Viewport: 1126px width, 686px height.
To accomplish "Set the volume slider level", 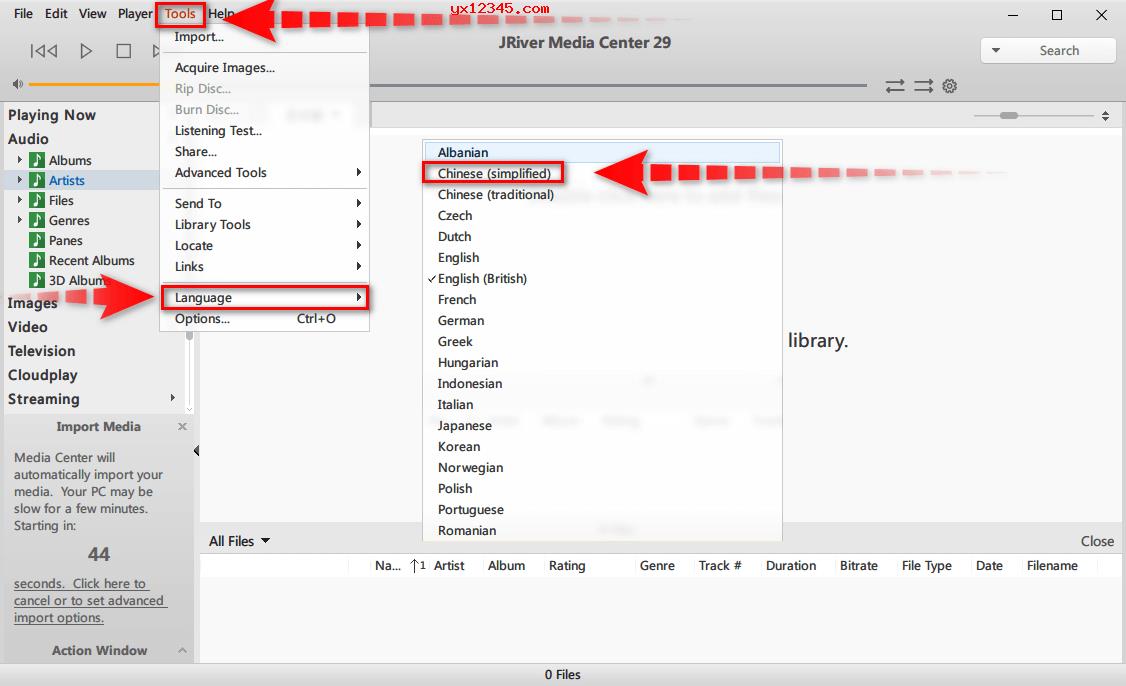I will pos(93,84).
